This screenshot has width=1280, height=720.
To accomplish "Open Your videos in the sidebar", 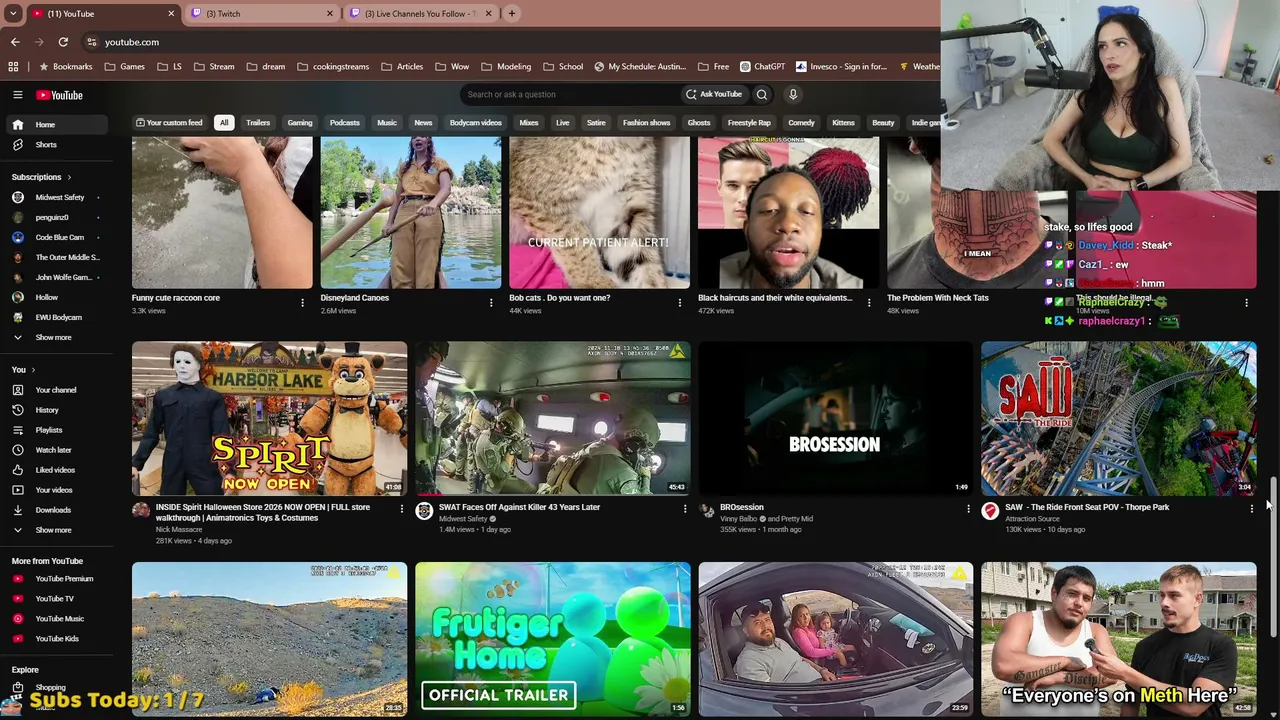I will (x=56, y=490).
